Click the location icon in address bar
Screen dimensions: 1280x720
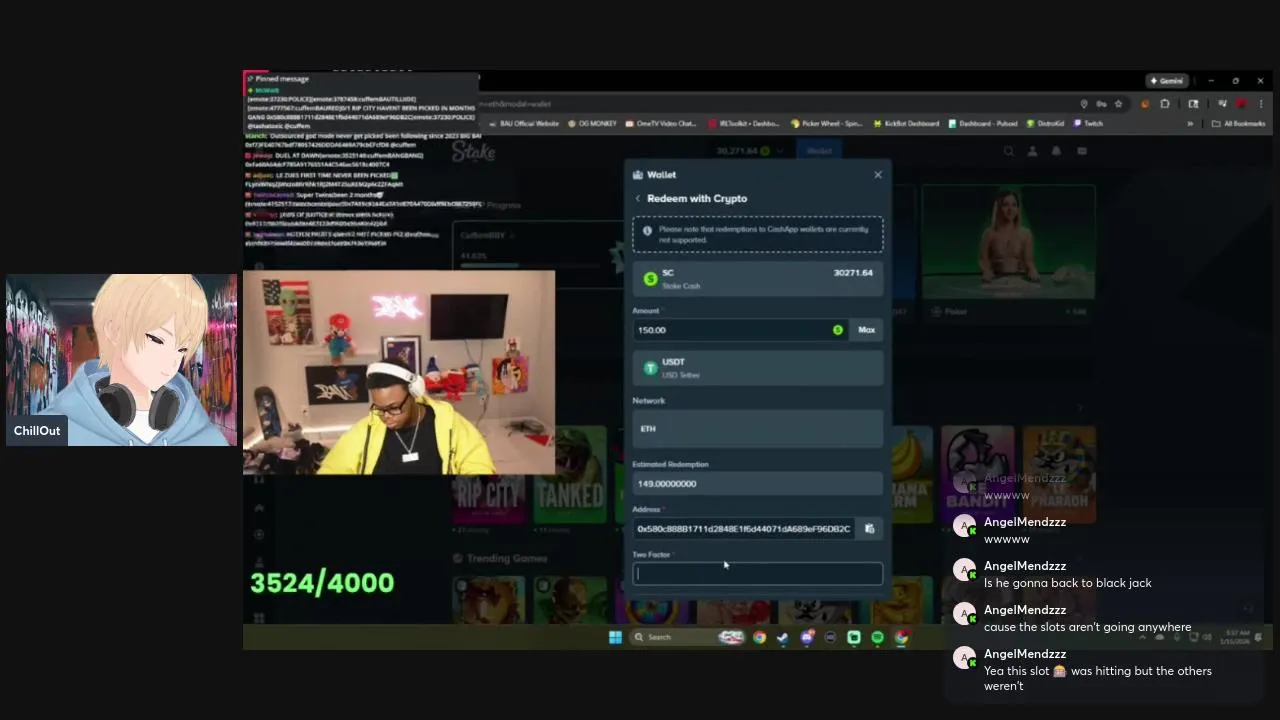(x=1084, y=104)
